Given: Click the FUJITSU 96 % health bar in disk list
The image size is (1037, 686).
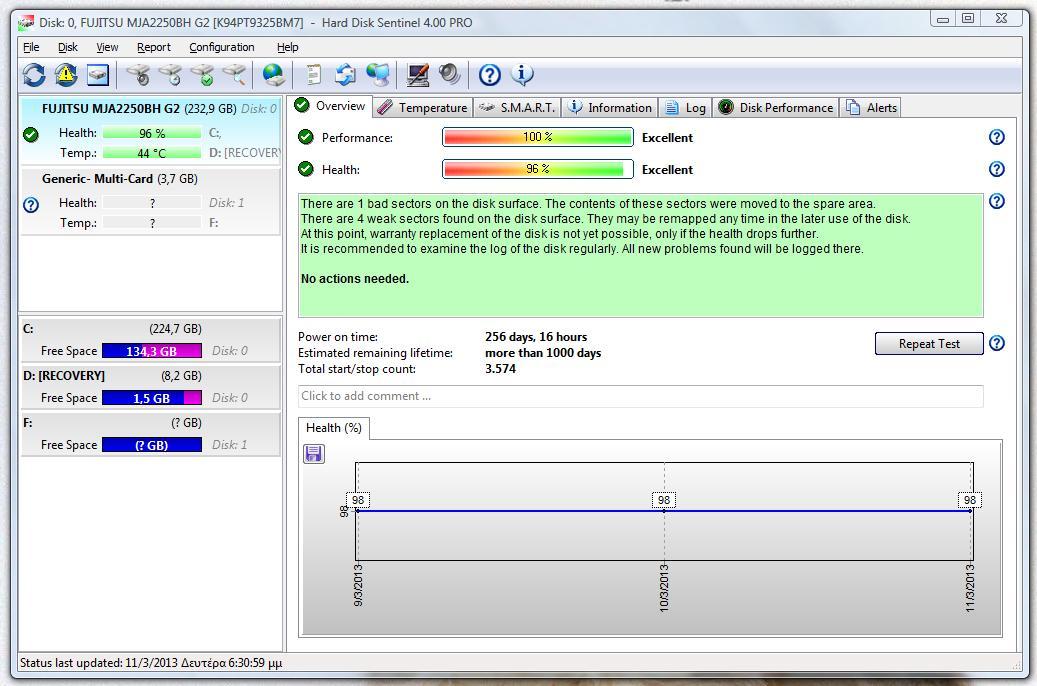Looking at the screenshot, I should [152, 134].
